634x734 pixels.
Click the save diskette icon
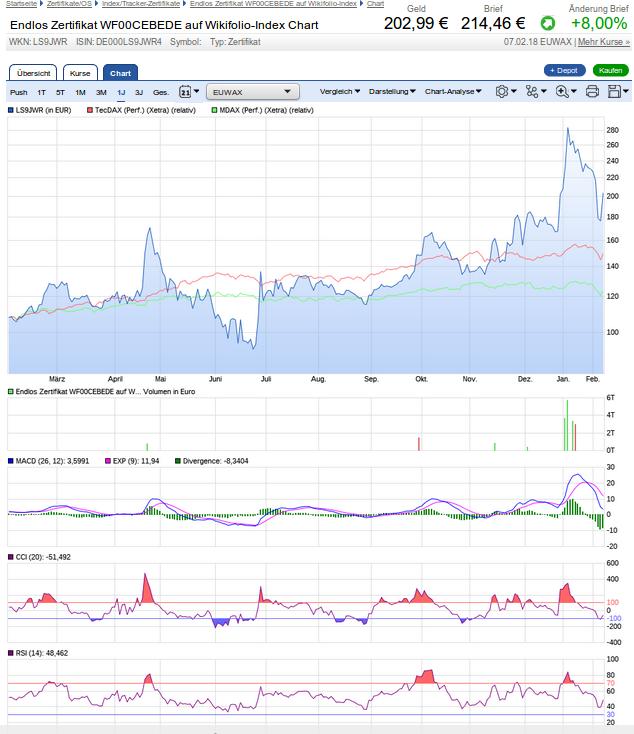[614, 91]
